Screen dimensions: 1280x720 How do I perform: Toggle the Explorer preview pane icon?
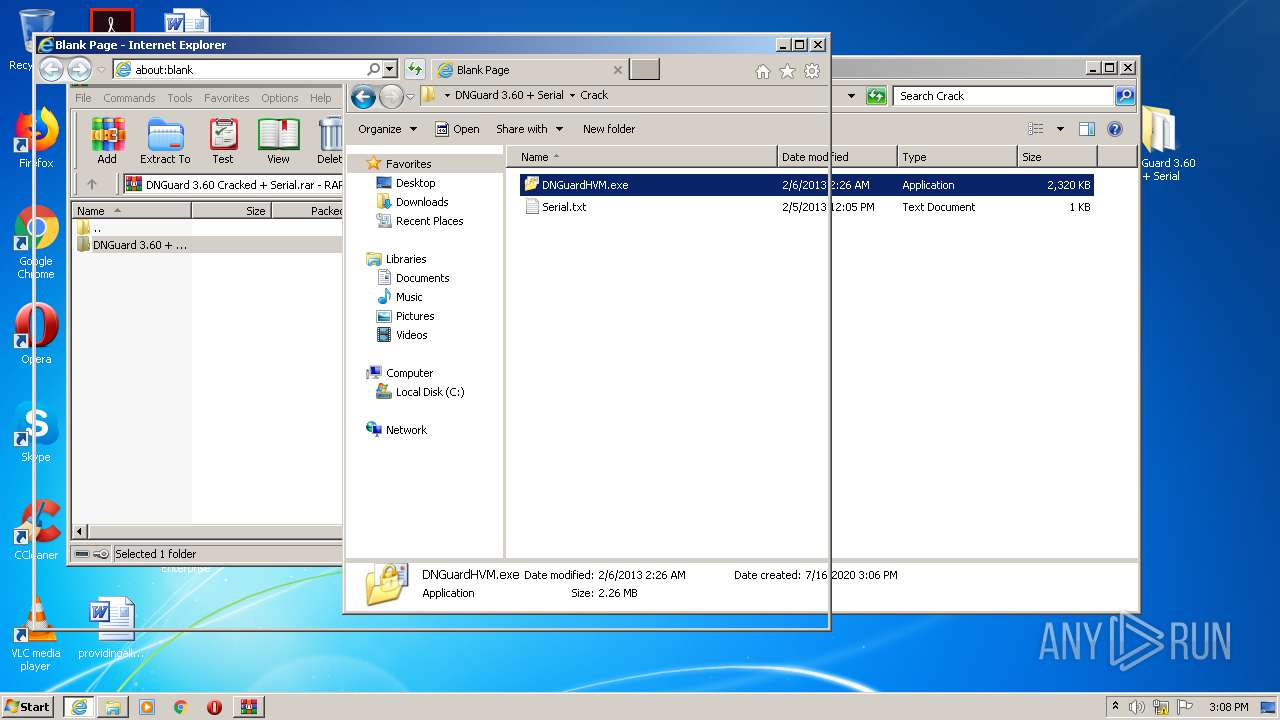coord(1087,129)
